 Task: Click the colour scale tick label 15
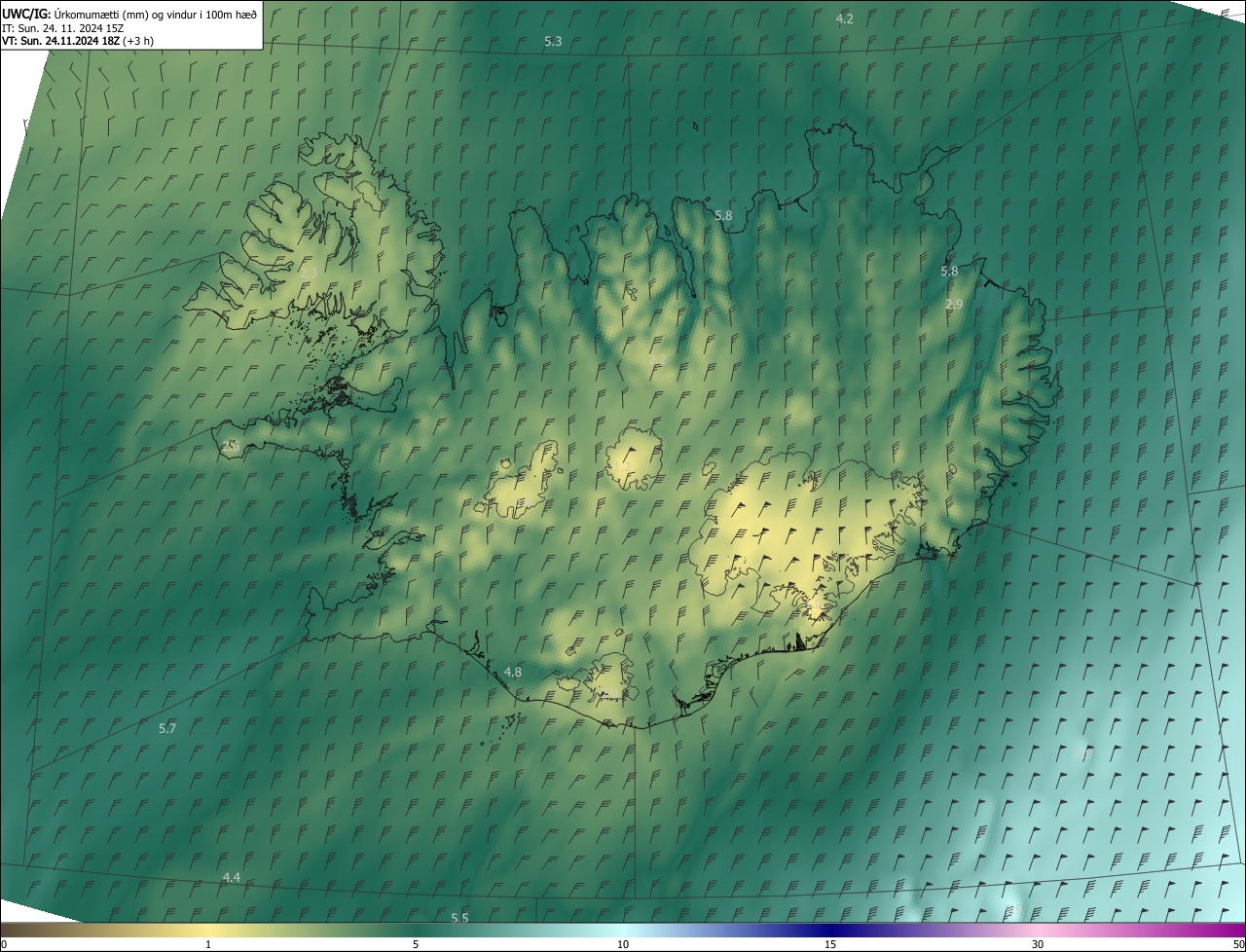click(x=830, y=945)
